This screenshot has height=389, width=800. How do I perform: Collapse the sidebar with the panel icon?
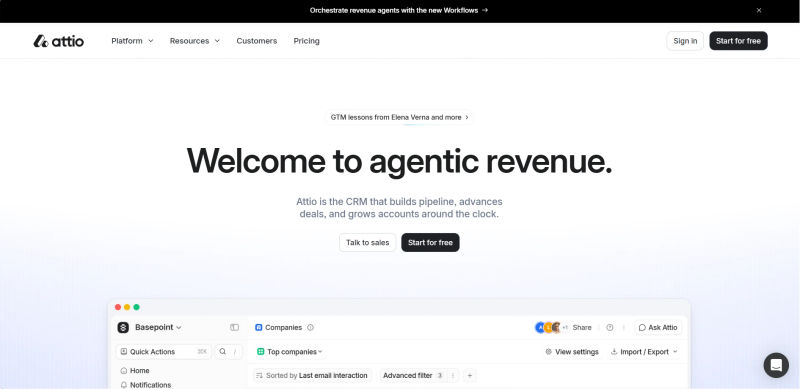234,327
